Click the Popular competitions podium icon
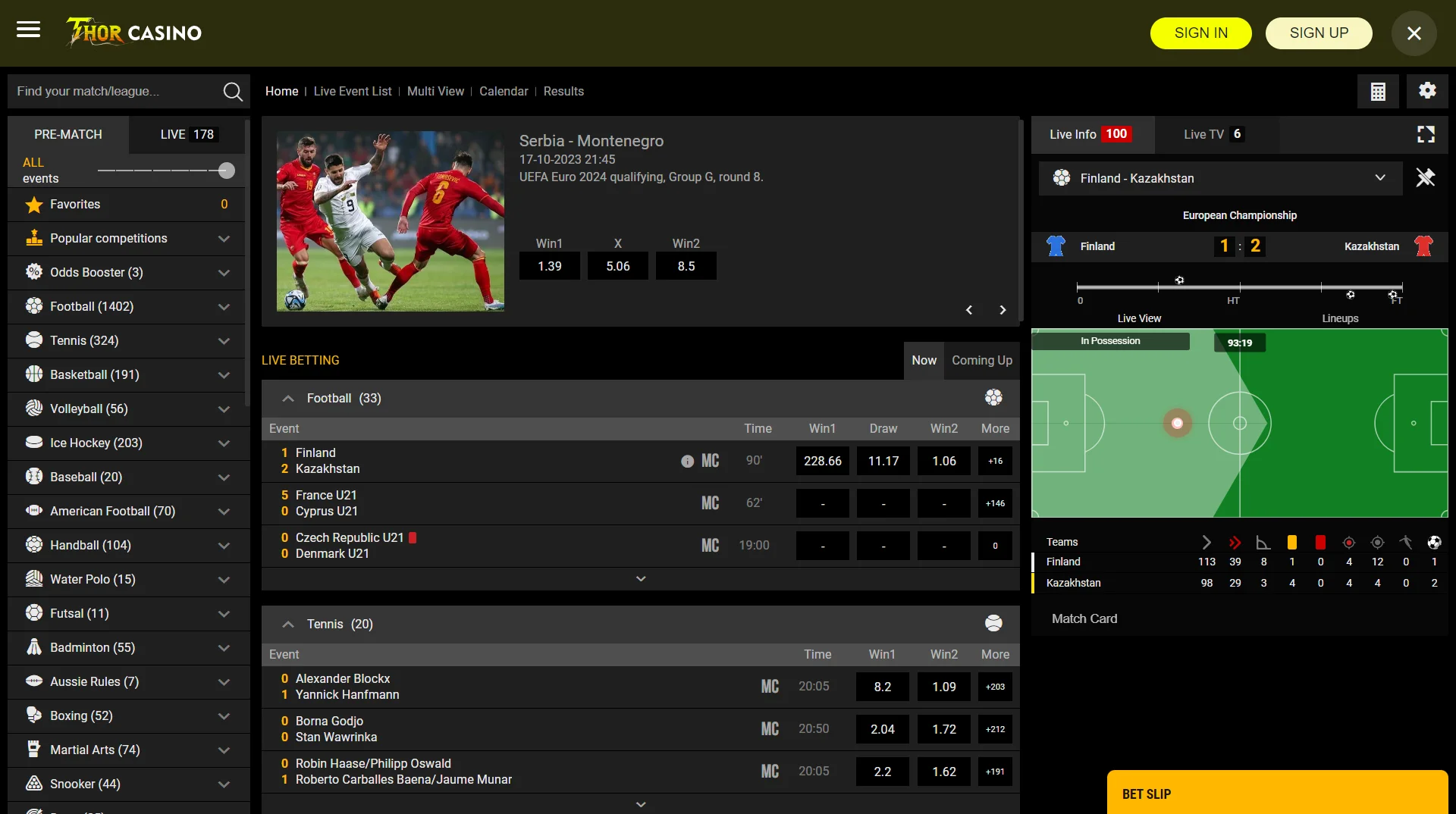This screenshot has height=814, width=1456. click(x=33, y=238)
